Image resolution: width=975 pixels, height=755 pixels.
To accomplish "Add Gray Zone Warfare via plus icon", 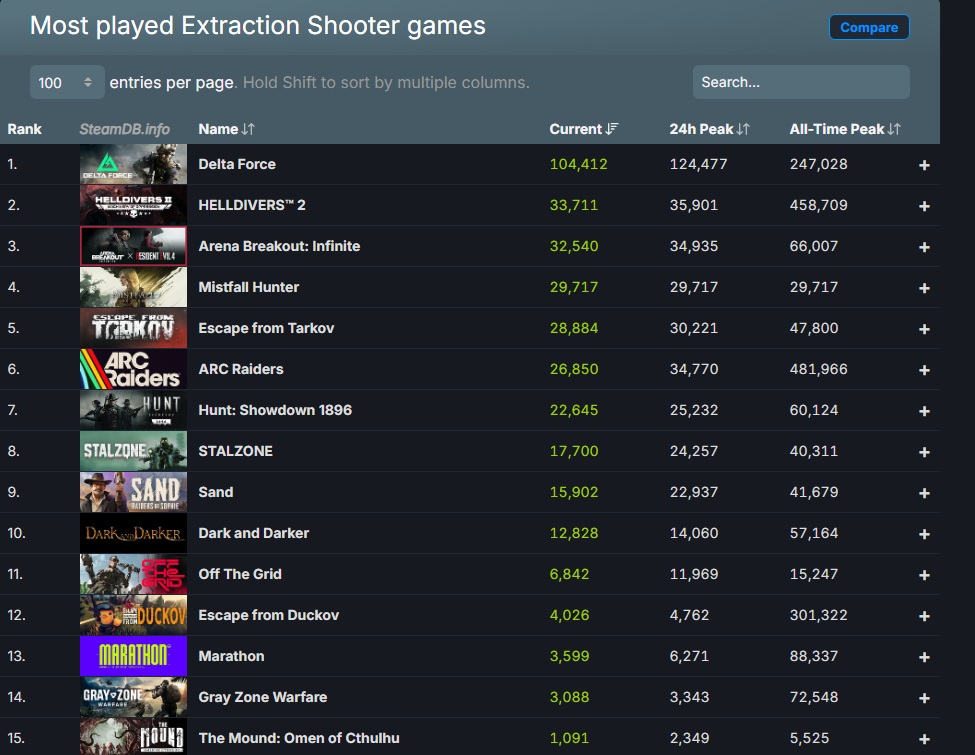I will click(x=924, y=698).
